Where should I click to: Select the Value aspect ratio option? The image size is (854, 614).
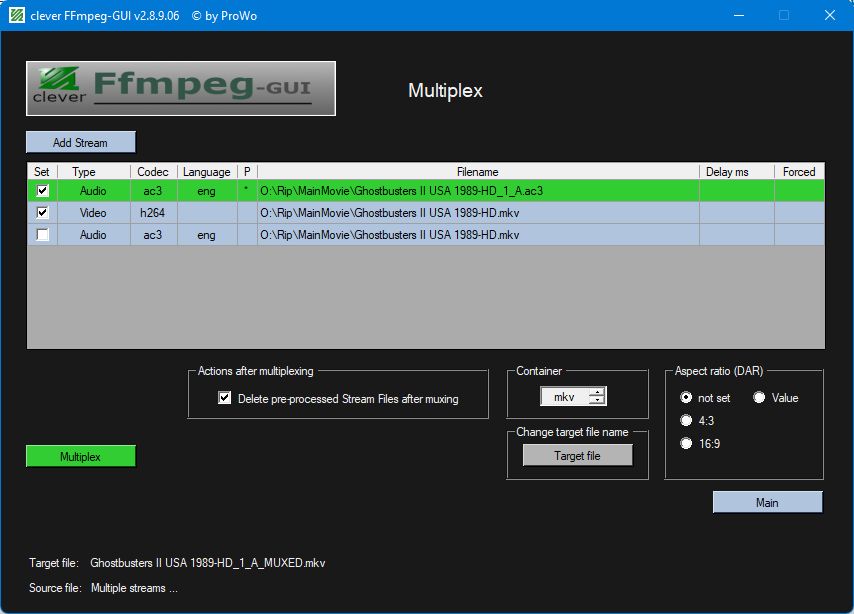point(759,398)
